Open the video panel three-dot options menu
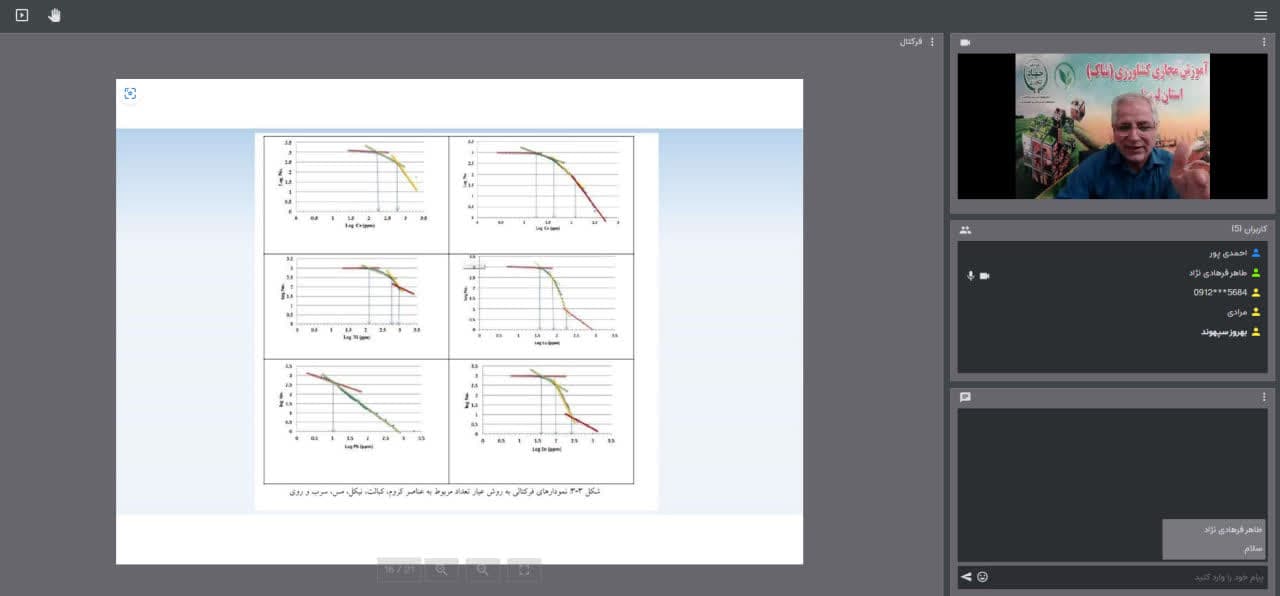This screenshot has height=596, width=1280. click(x=1264, y=42)
